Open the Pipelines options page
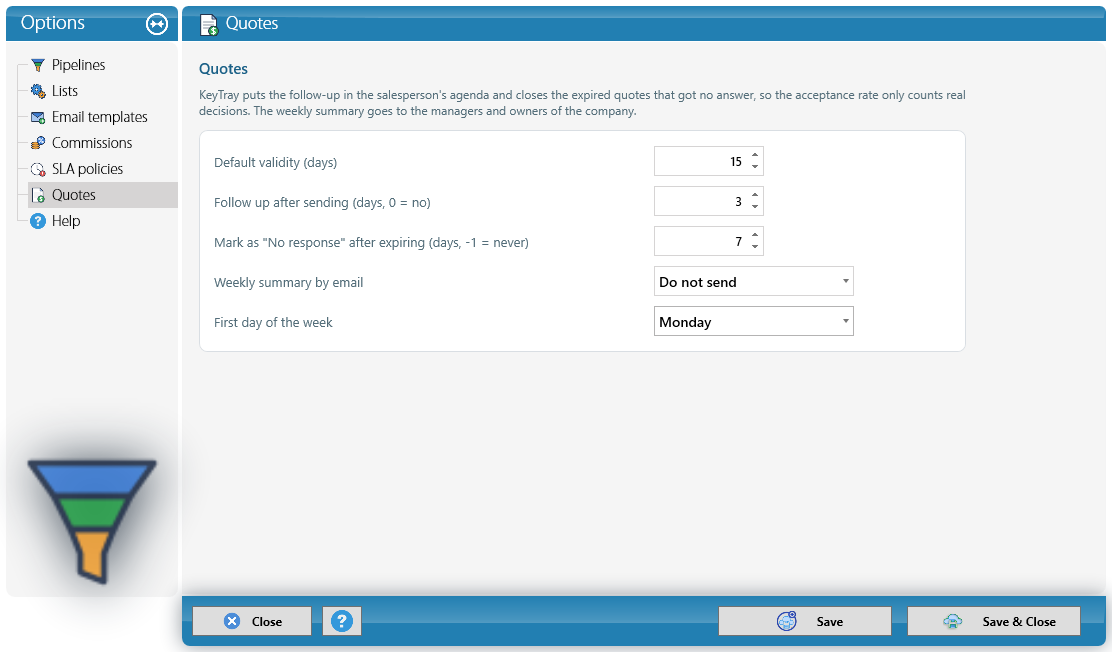The image size is (1112, 652). click(x=78, y=65)
